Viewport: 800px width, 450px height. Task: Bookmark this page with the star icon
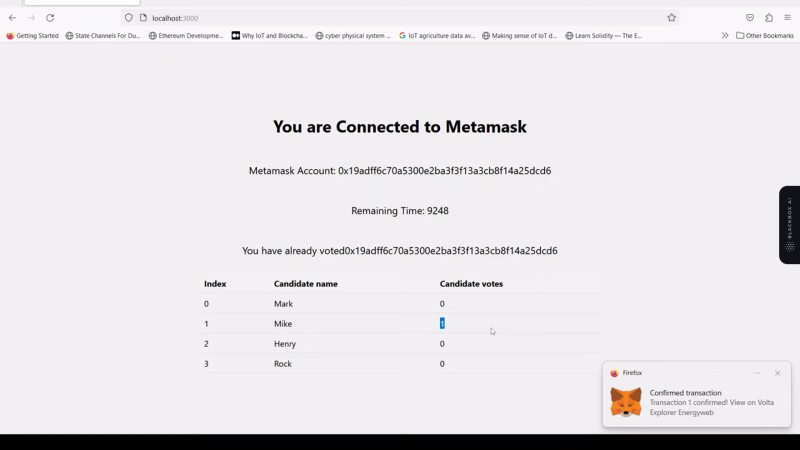pyautogui.click(x=671, y=18)
